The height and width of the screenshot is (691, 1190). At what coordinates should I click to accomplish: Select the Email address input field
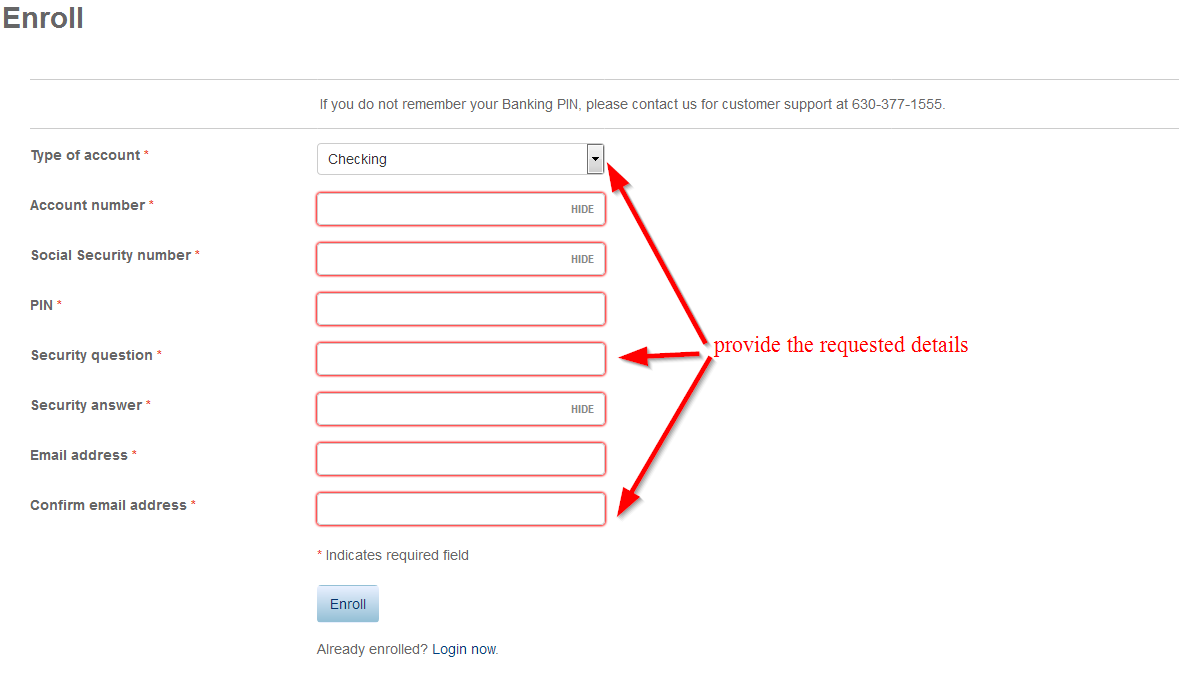coord(461,459)
